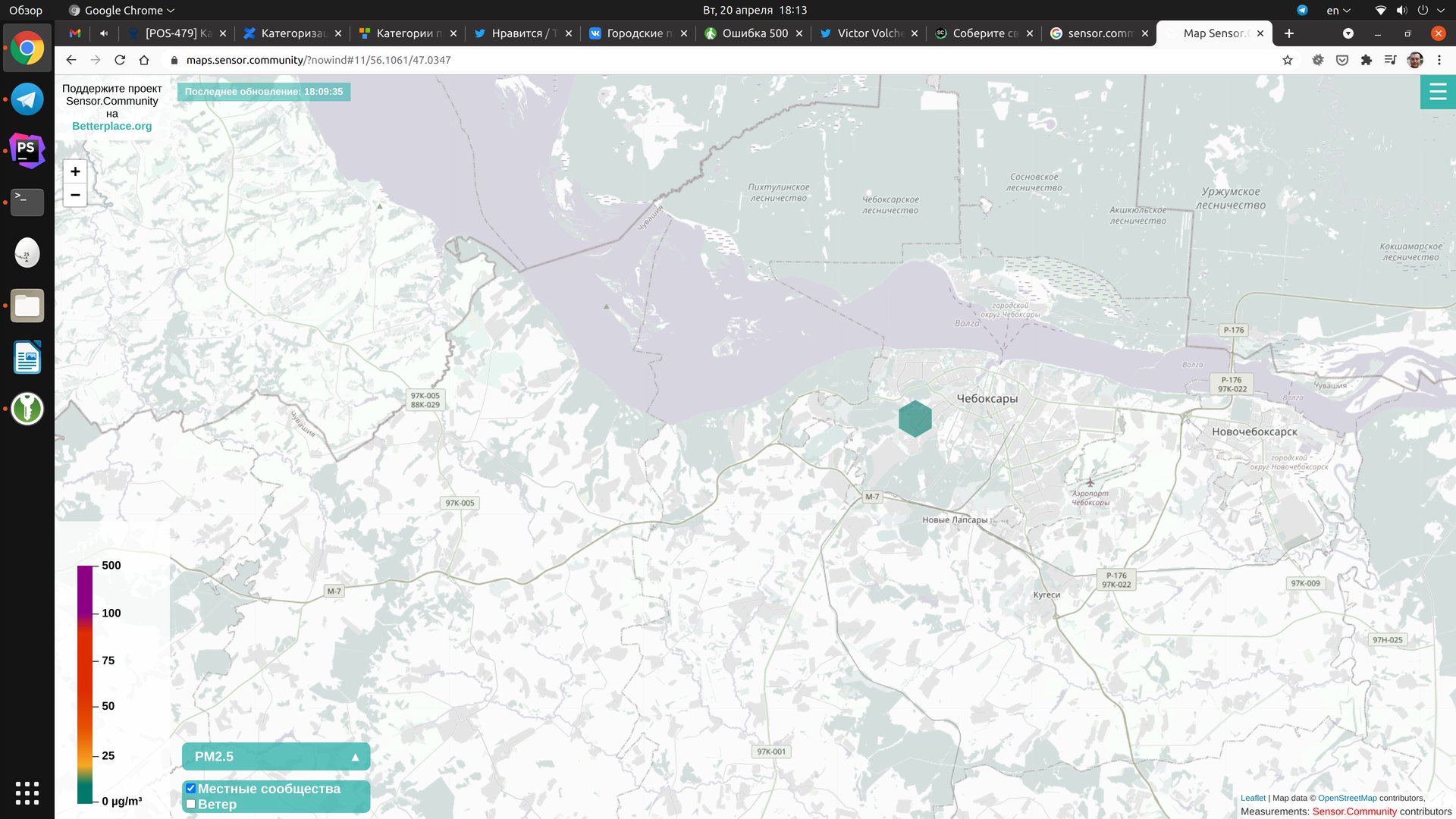Switch to the Victor Volche Twitter tab
This screenshot has height=819, width=1456.
869,33
